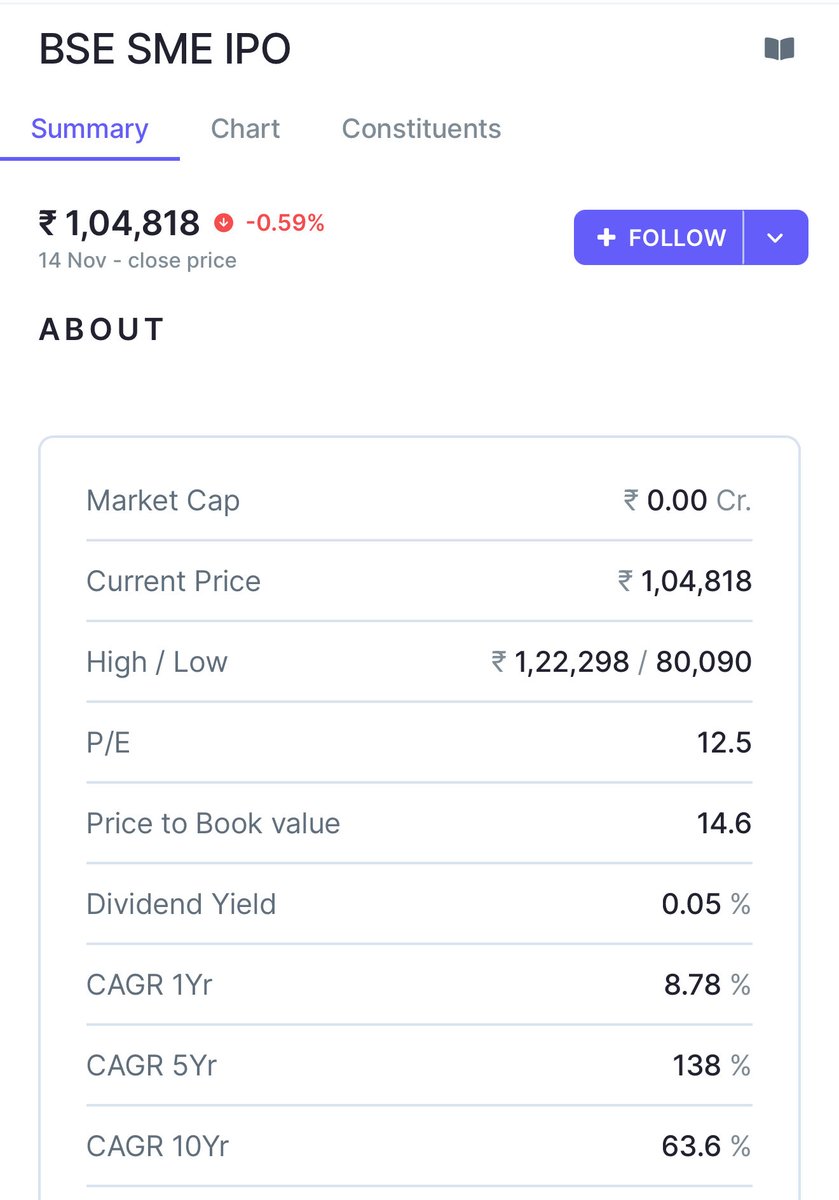The height and width of the screenshot is (1200, 839).
Task: Select the P/E ratio row
Action: (419, 743)
